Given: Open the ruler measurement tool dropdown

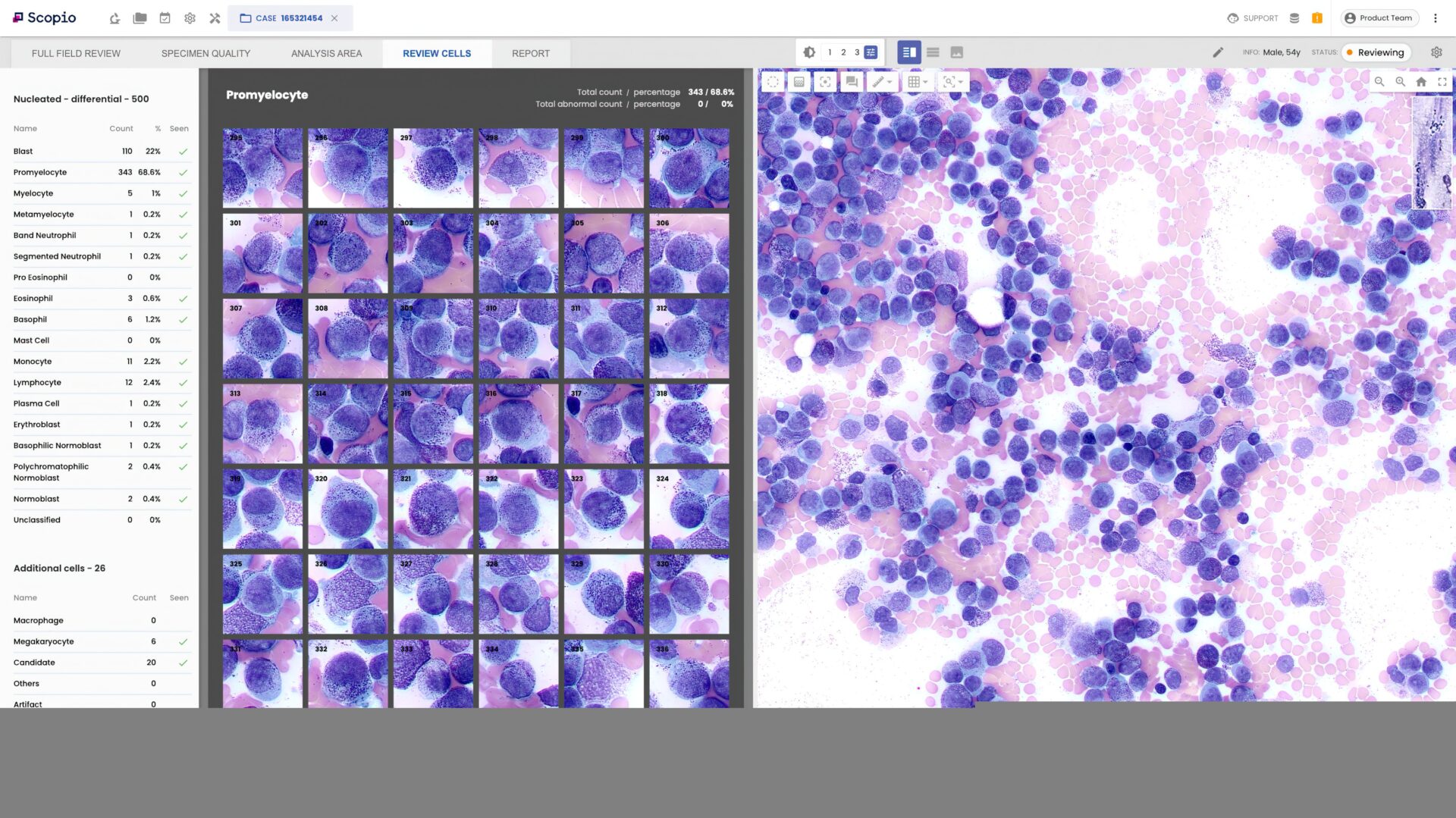Looking at the screenshot, I should click(x=881, y=82).
